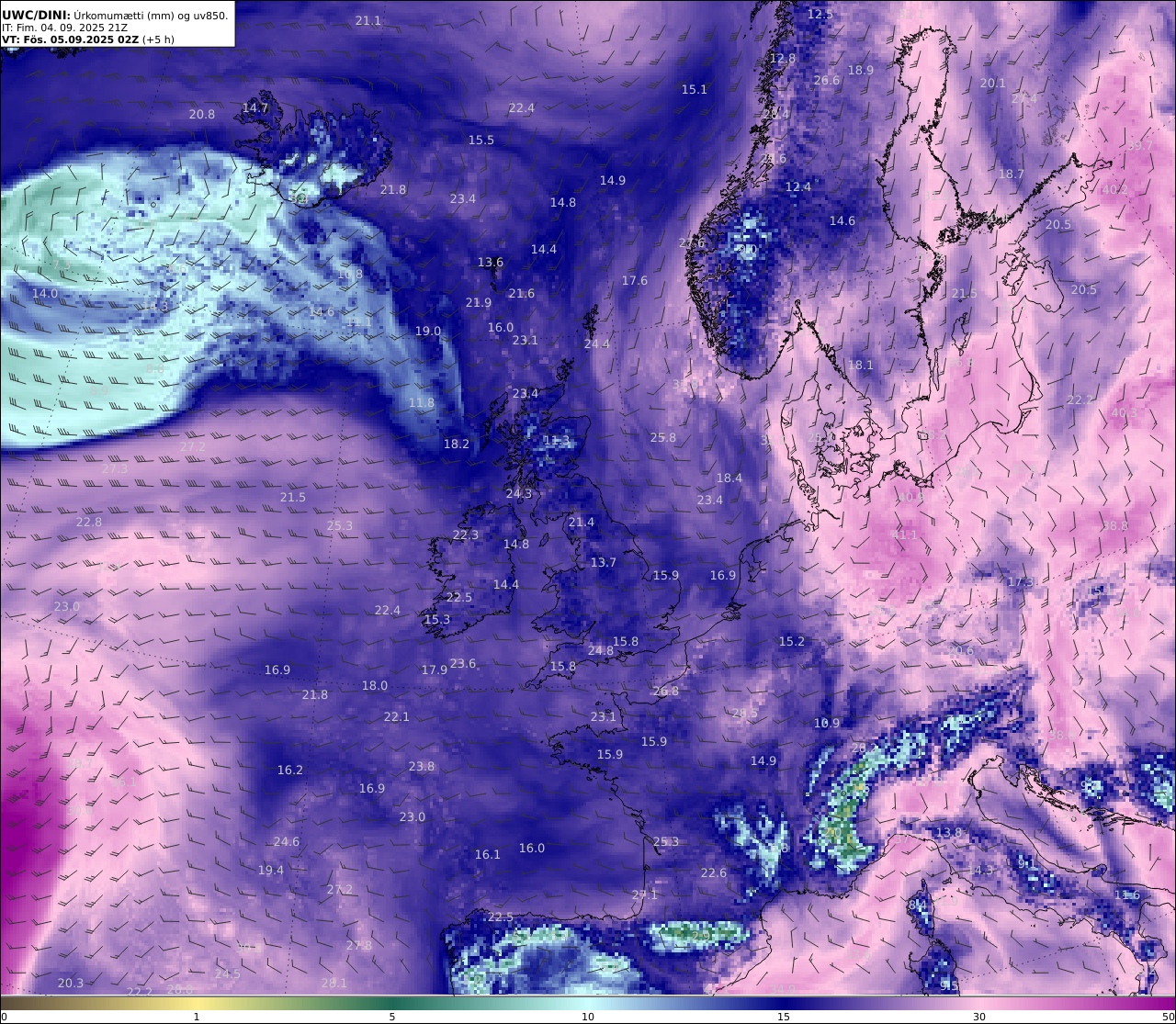The width and height of the screenshot is (1176, 1024).
Task: Click the 16.2 value on the map
Action: (x=290, y=770)
